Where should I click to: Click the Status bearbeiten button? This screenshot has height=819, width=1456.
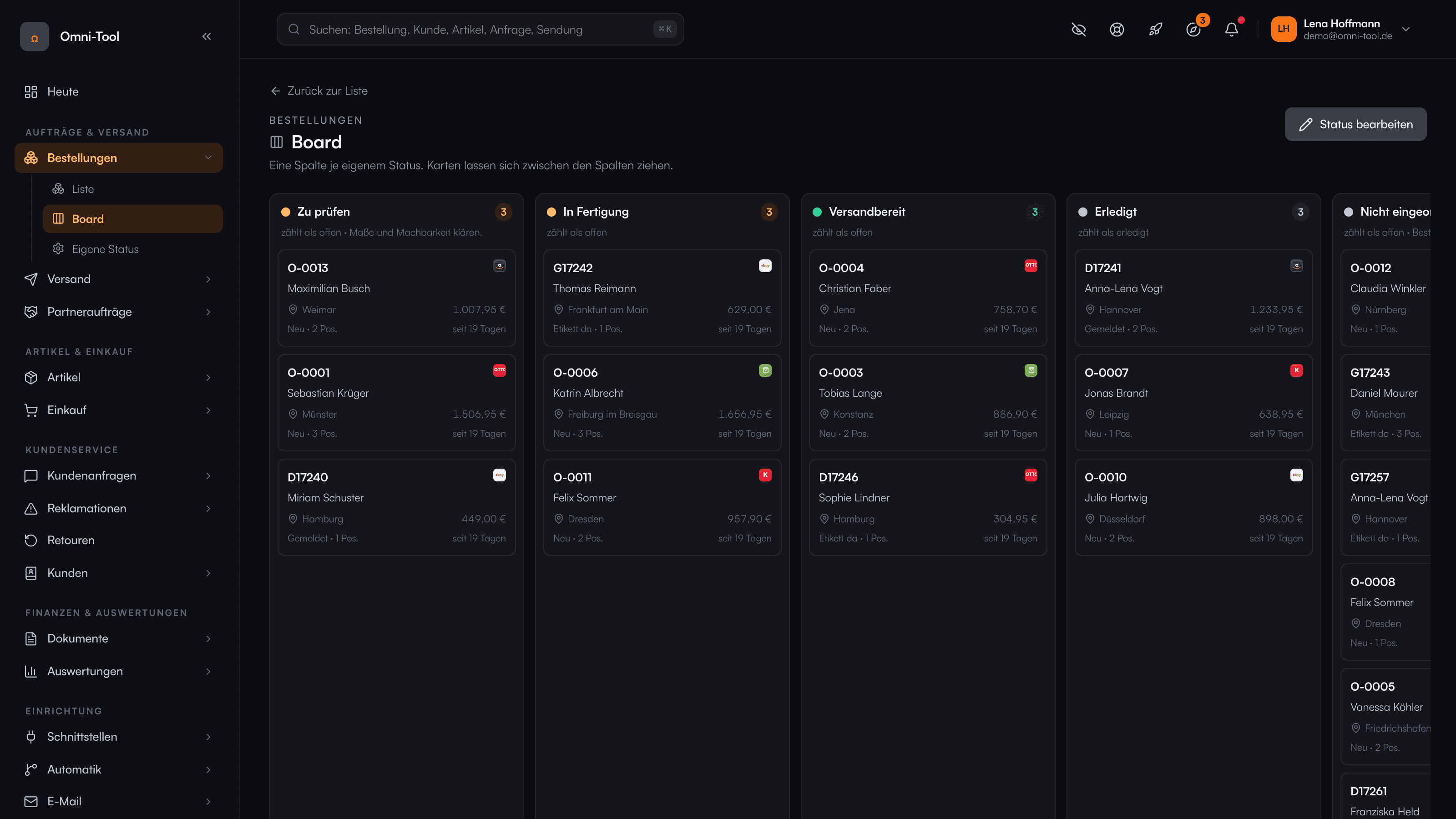(1355, 124)
